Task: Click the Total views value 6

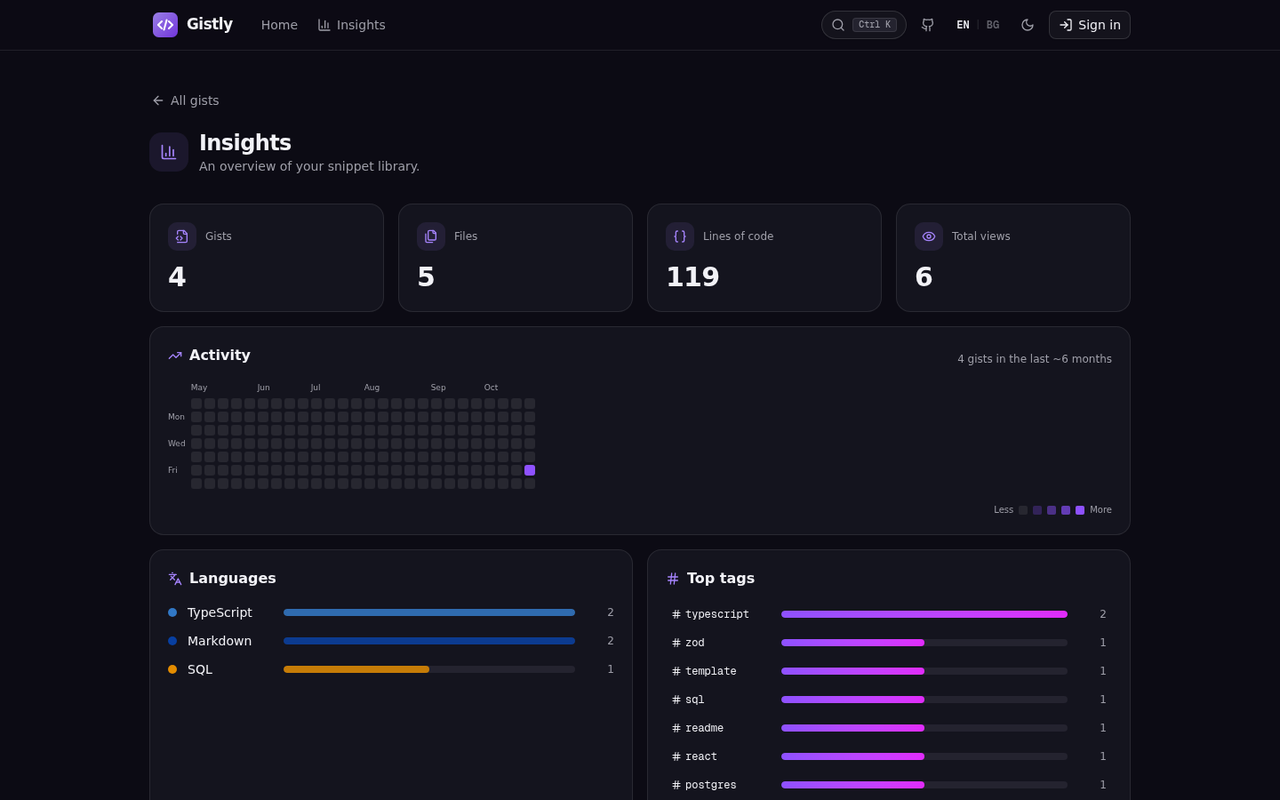Action: [x=924, y=277]
